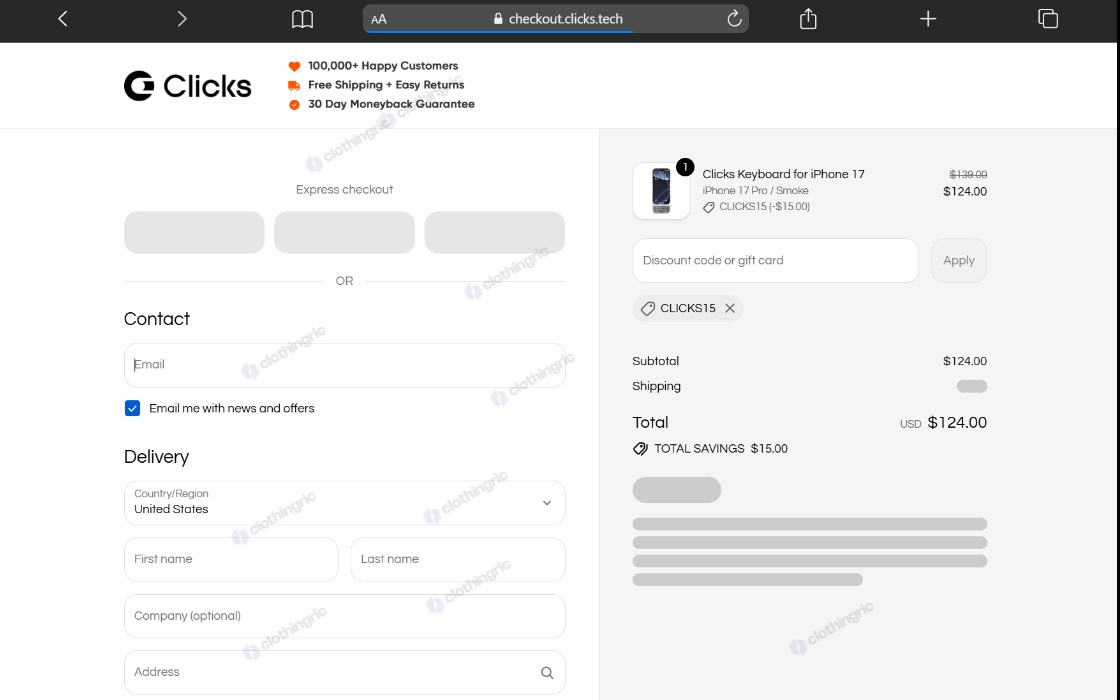Image resolution: width=1120 pixels, height=700 pixels.
Task: Click the First name field
Action: tap(231, 559)
